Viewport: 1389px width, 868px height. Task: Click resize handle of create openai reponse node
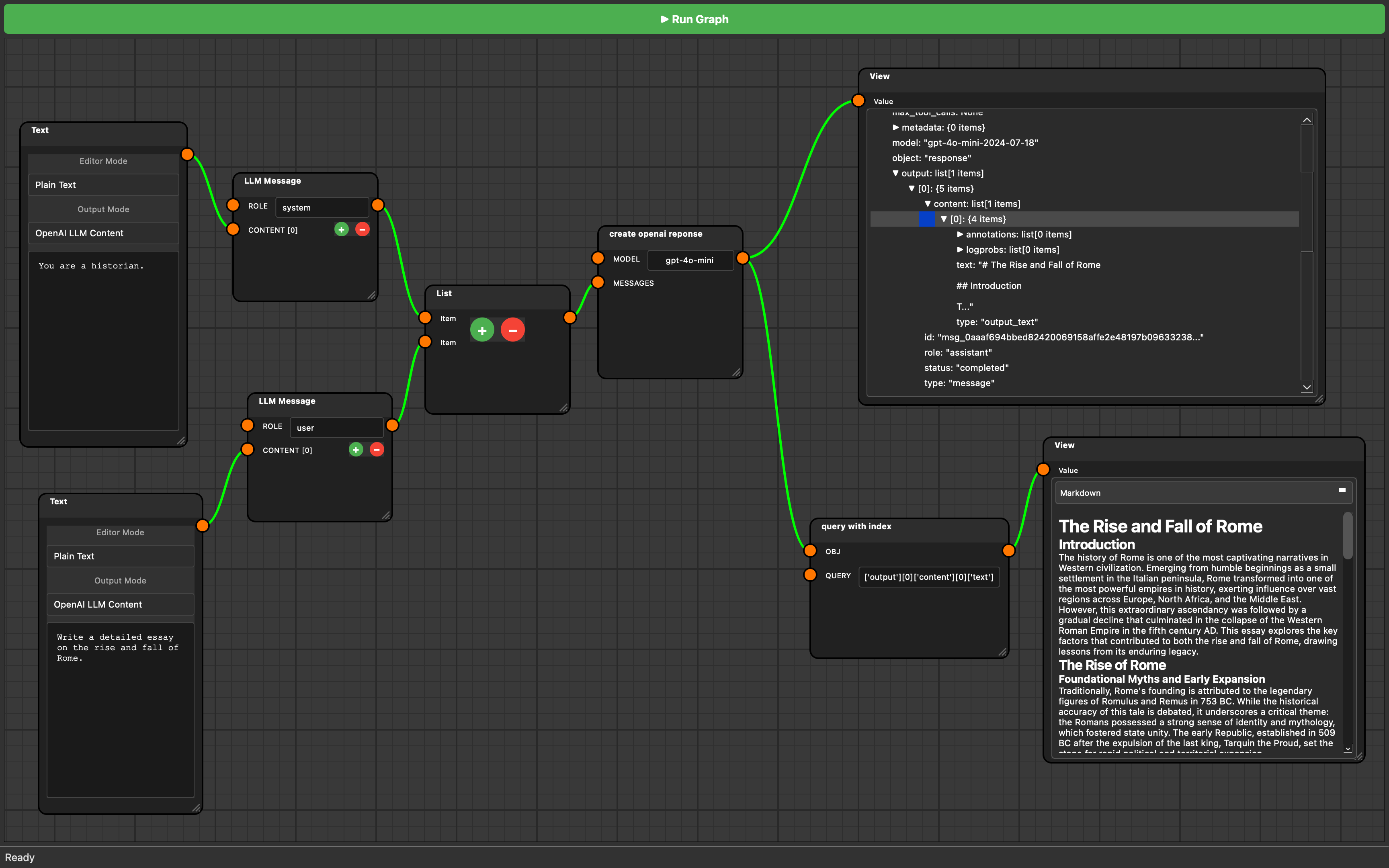tap(736, 373)
